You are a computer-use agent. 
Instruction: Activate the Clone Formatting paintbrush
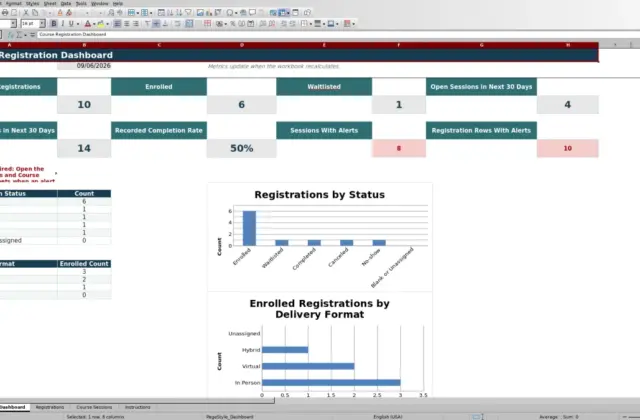click(60, 13)
